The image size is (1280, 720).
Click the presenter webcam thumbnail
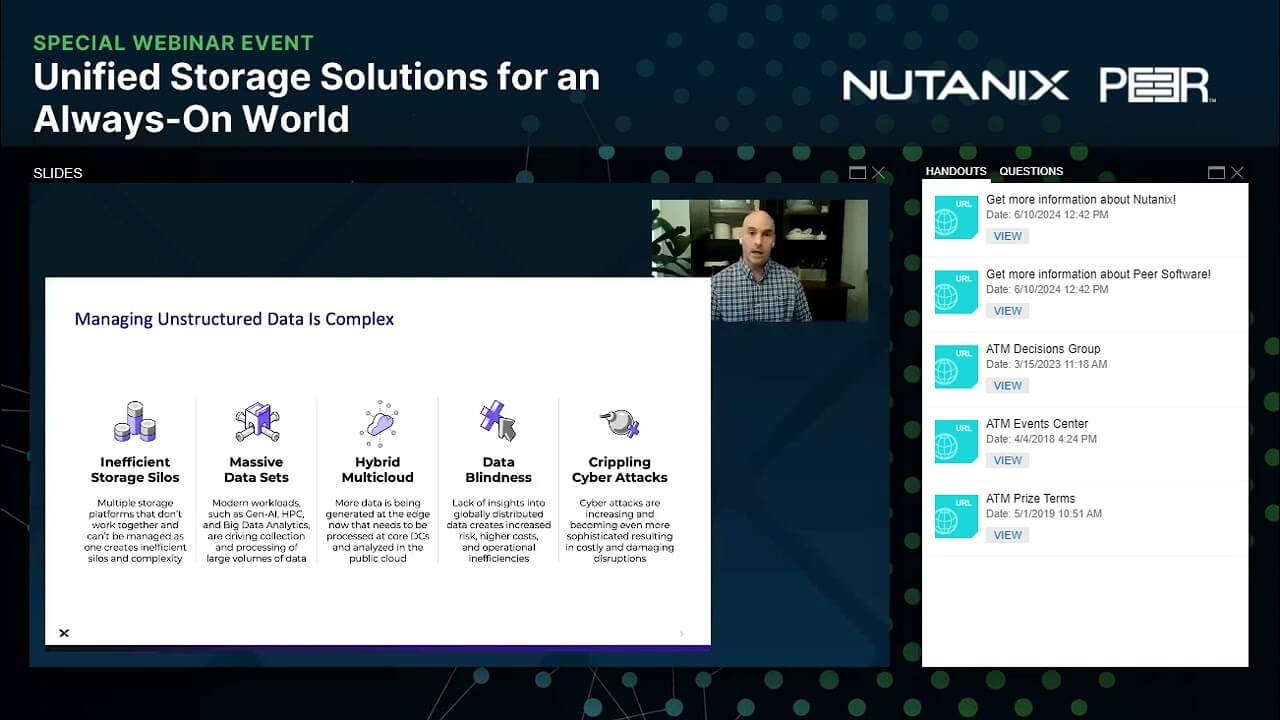760,260
